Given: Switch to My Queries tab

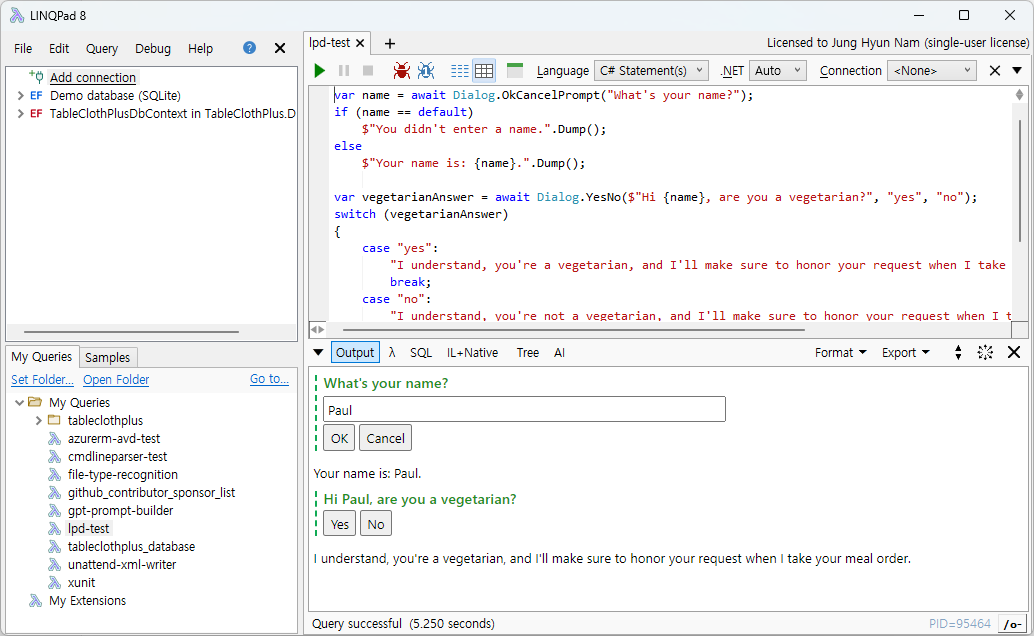Looking at the screenshot, I should pos(42,357).
